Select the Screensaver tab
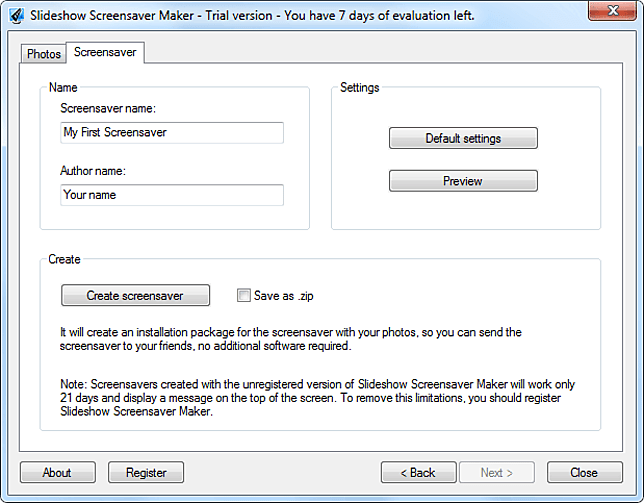 point(105,52)
